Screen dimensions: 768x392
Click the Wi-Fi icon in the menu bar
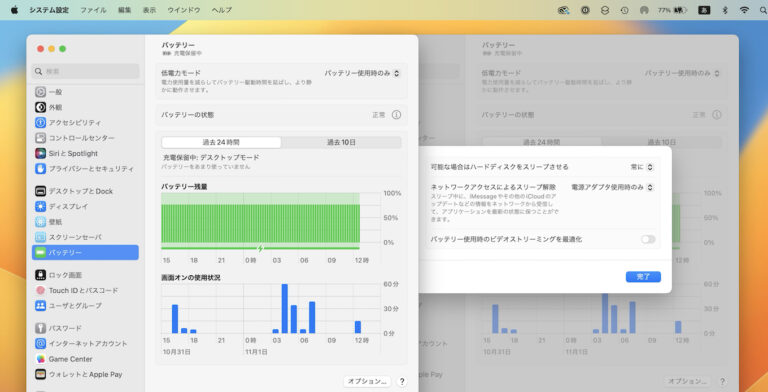click(744, 10)
